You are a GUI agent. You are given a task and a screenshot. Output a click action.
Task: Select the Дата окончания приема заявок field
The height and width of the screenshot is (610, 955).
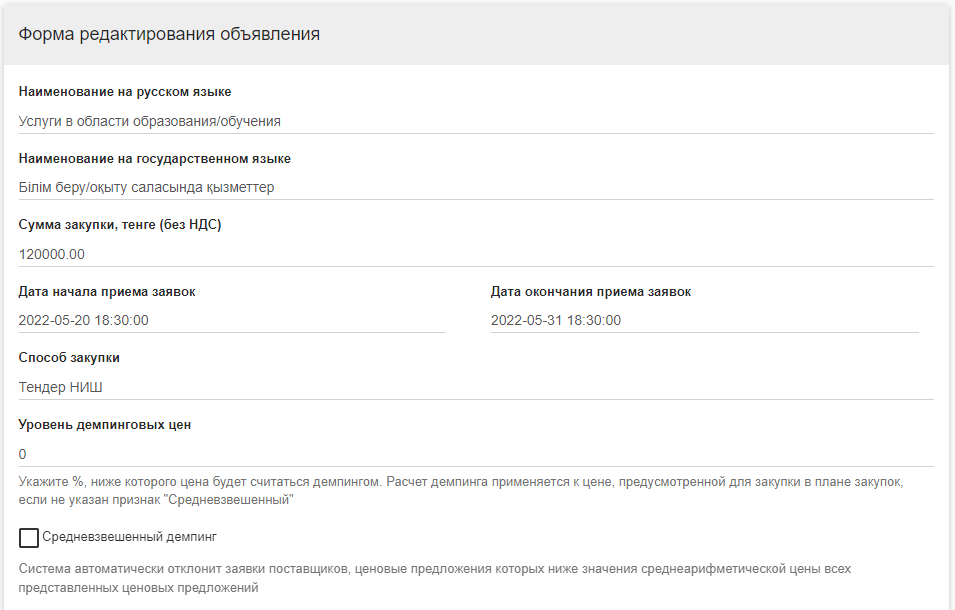click(x=703, y=320)
